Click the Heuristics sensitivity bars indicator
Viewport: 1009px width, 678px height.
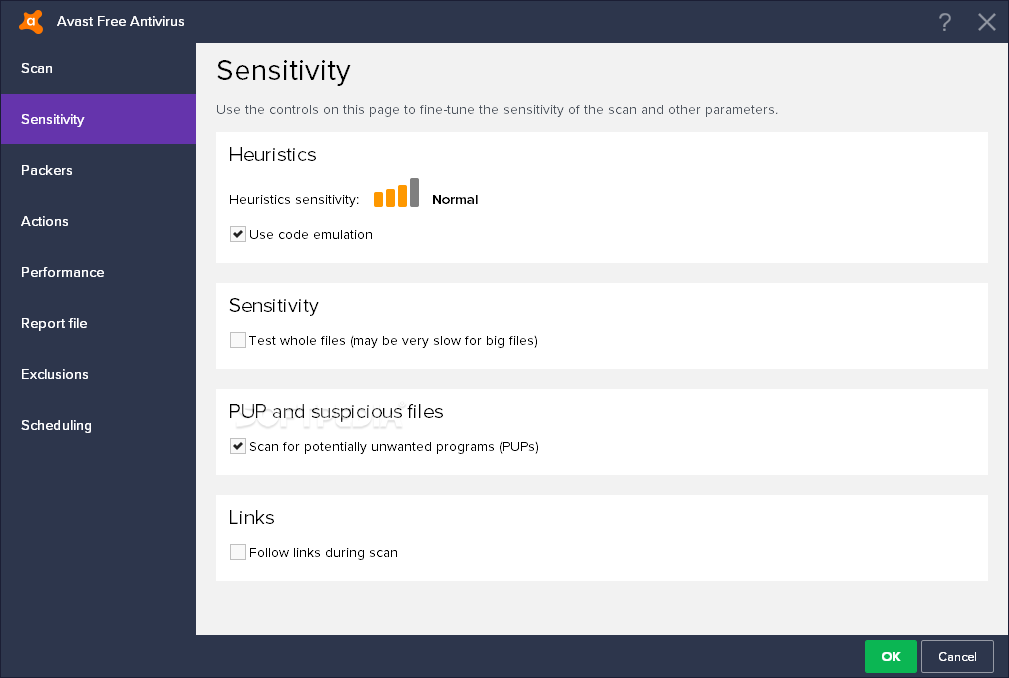coord(396,192)
